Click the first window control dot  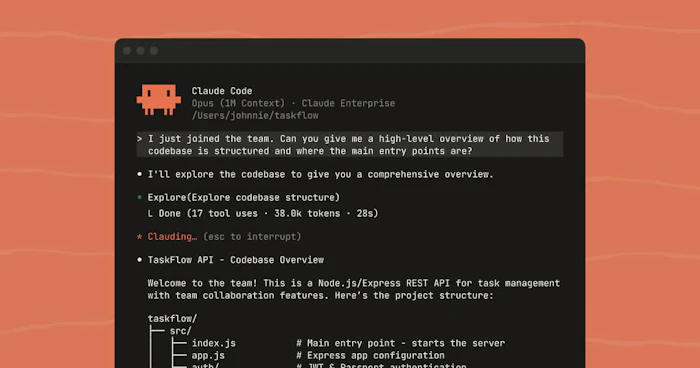point(127,51)
